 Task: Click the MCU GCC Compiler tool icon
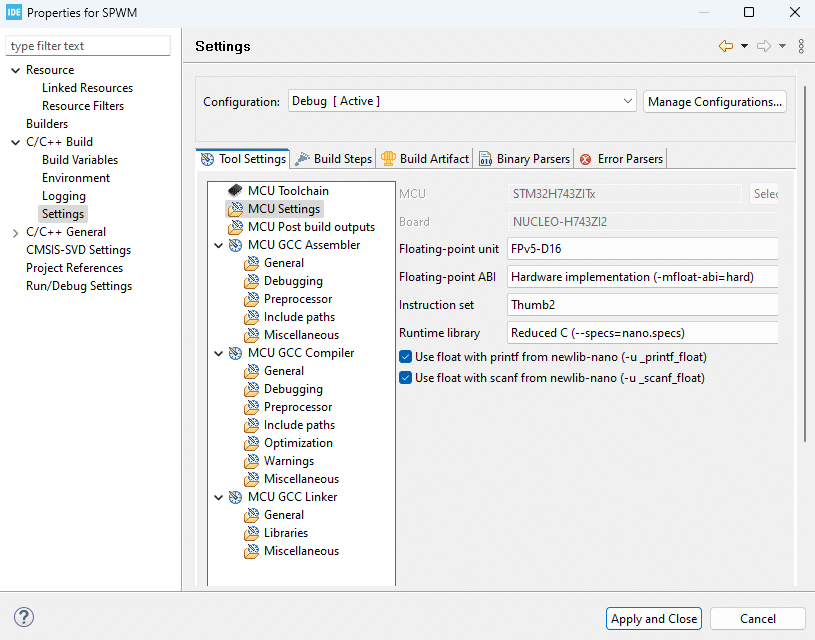(x=235, y=353)
